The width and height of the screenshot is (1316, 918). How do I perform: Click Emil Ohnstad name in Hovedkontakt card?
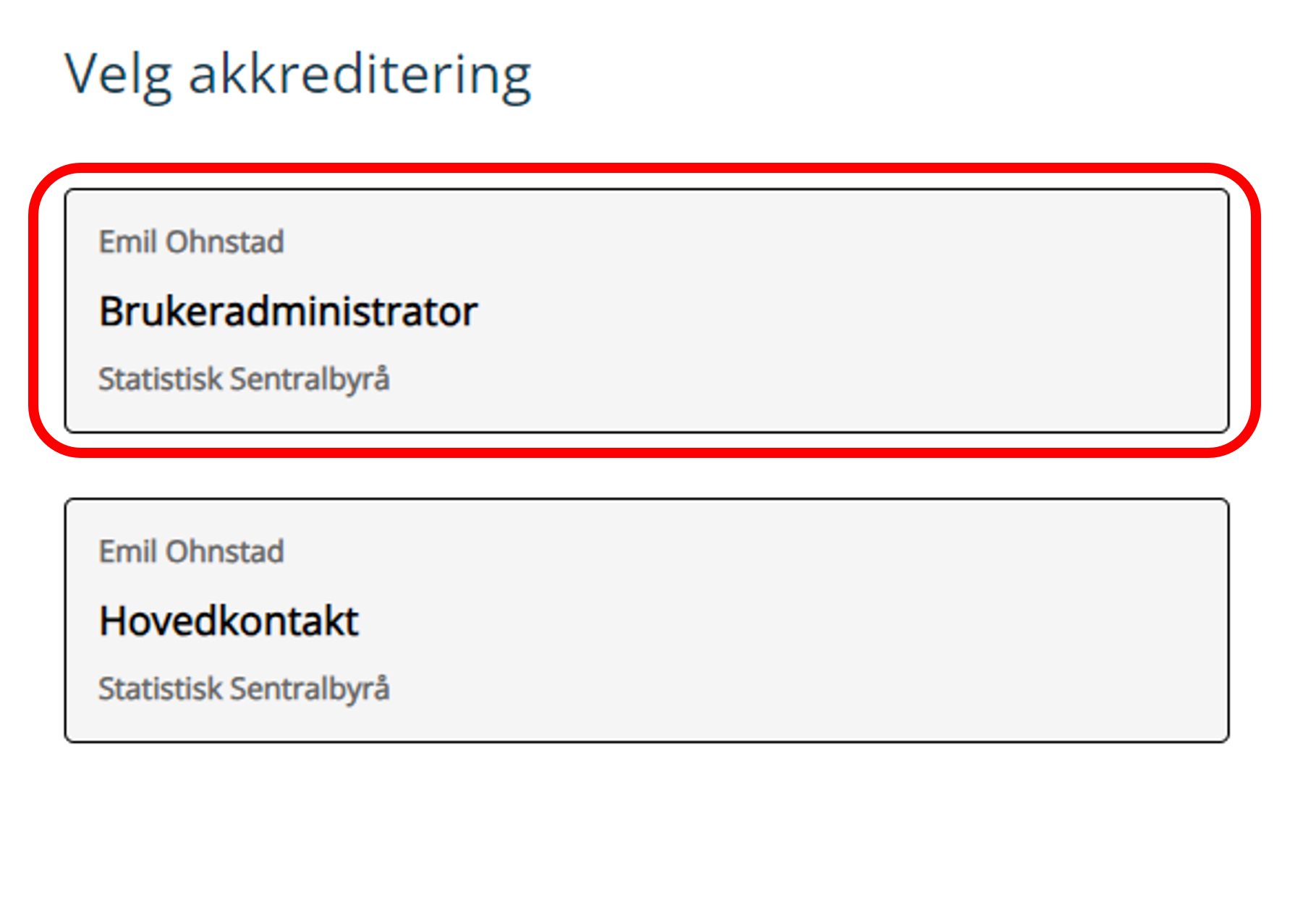coord(191,552)
